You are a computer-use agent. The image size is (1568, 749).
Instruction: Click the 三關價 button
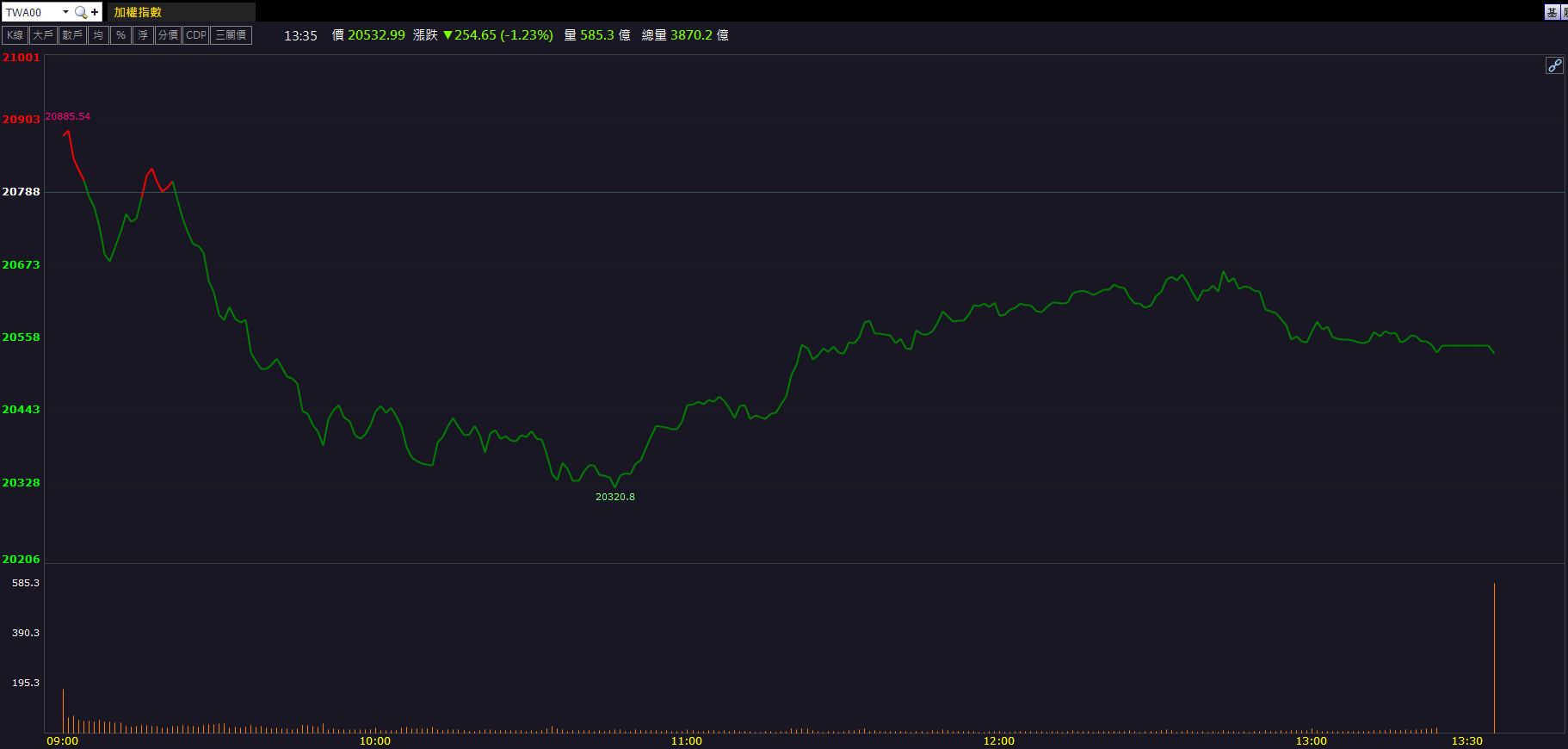click(231, 35)
